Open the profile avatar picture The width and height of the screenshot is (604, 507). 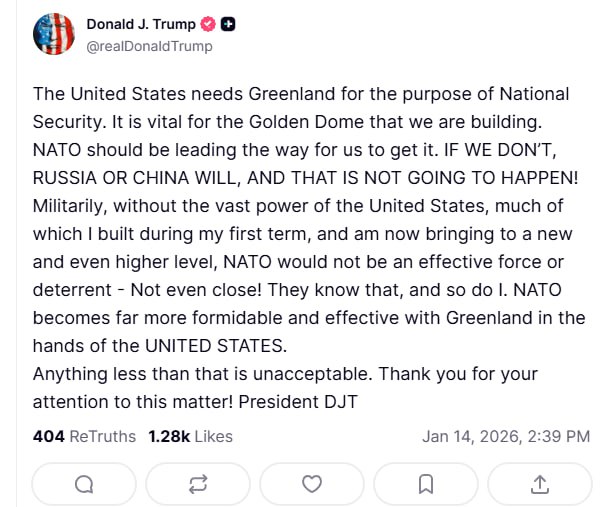tap(54, 35)
